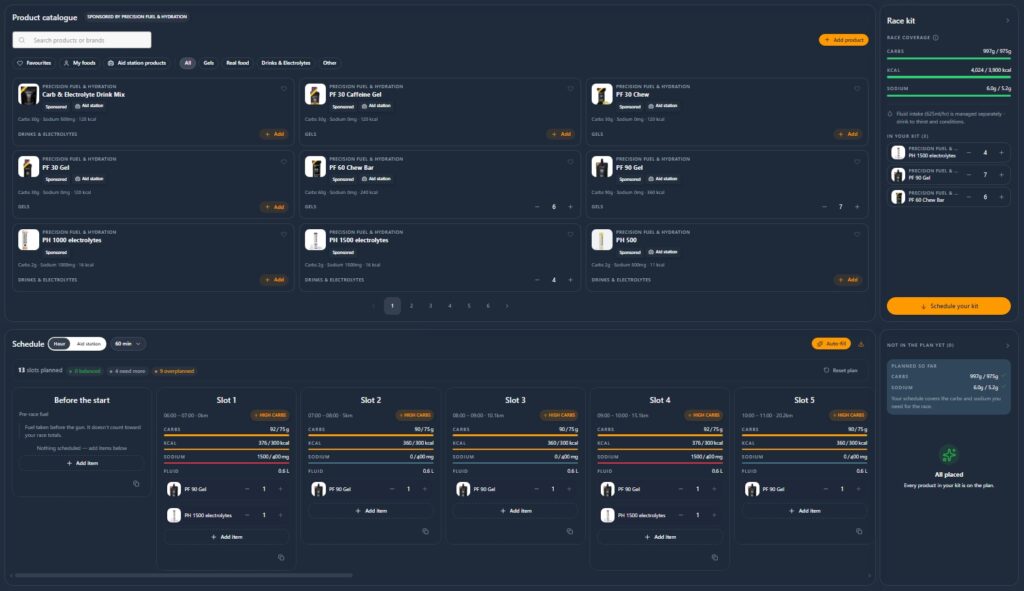The width and height of the screenshot is (1024, 591).
Task: Filter slots by overplanned chip
Action: point(174,371)
